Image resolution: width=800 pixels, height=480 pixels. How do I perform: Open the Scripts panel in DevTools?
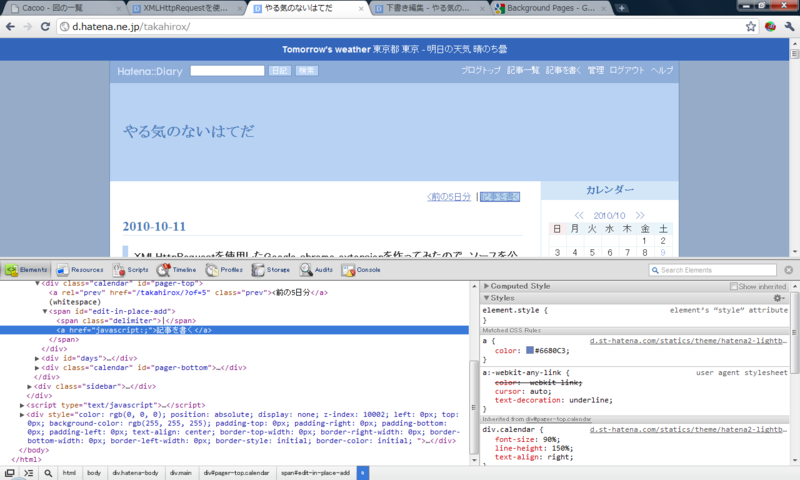pyautogui.click(x=131, y=270)
